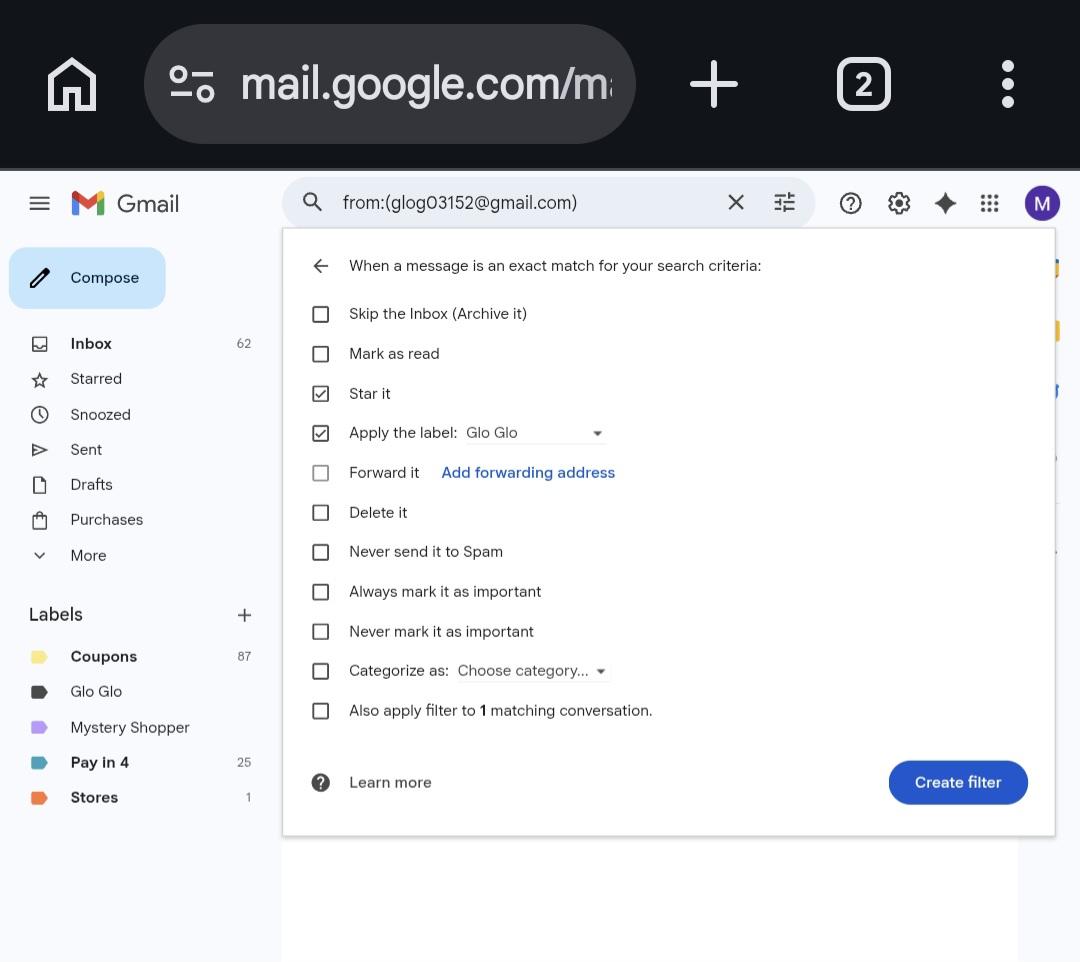Click the Sent arrow icon

40,450
